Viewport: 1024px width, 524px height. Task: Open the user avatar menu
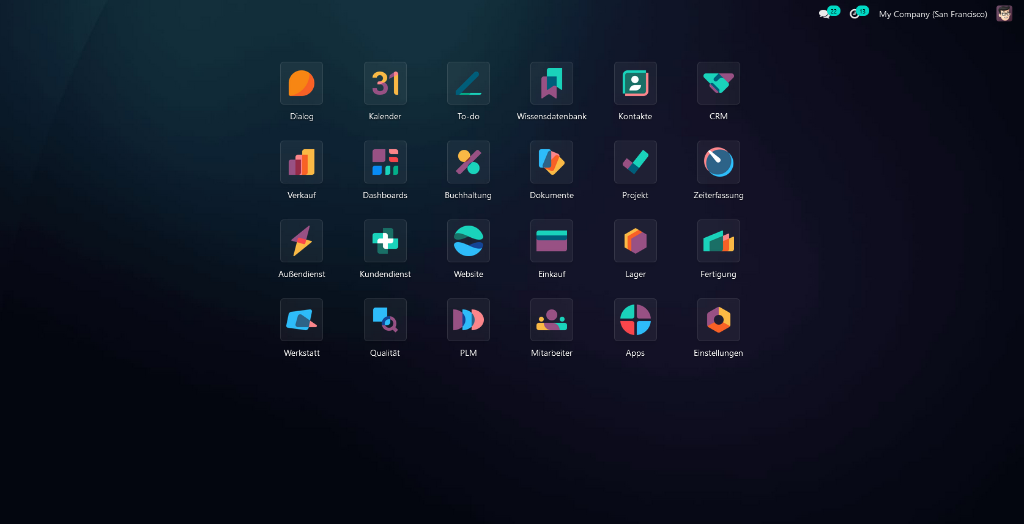click(x=1004, y=13)
